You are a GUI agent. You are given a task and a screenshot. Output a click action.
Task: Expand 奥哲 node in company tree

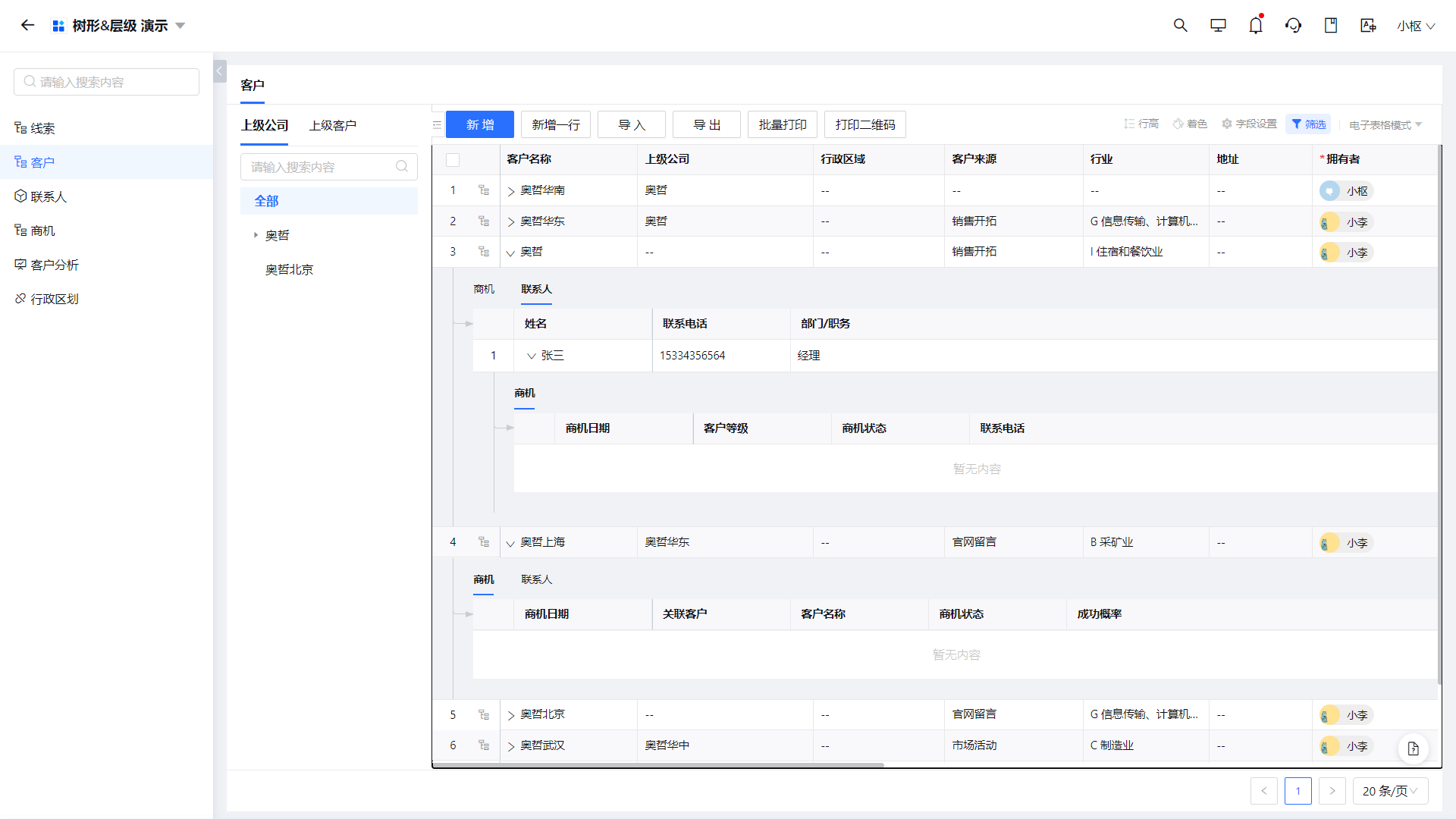tap(256, 235)
